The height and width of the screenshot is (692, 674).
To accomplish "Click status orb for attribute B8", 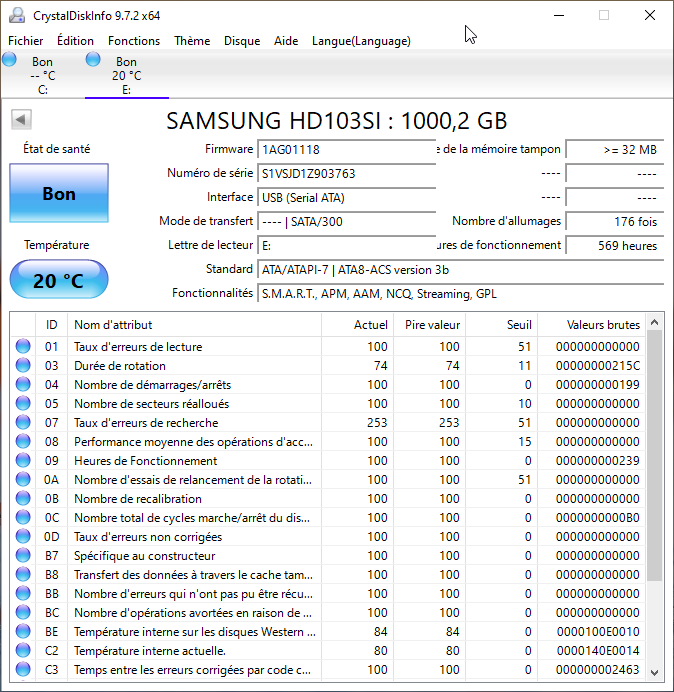I will tap(23, 574).
